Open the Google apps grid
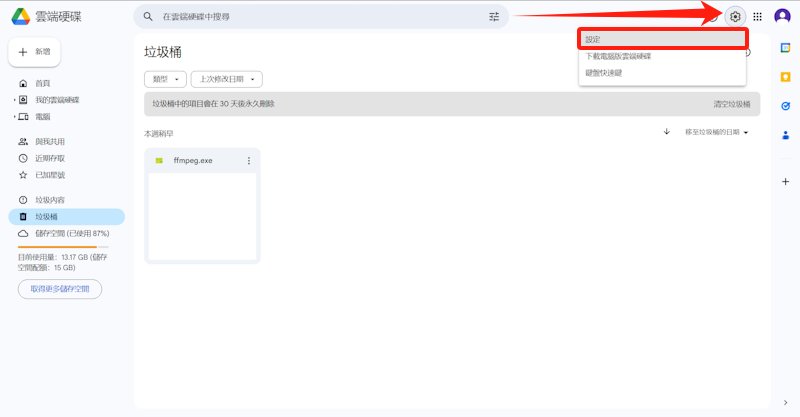Screen dimensions: 800x417 pyautogui.click(x=758, y=17)
